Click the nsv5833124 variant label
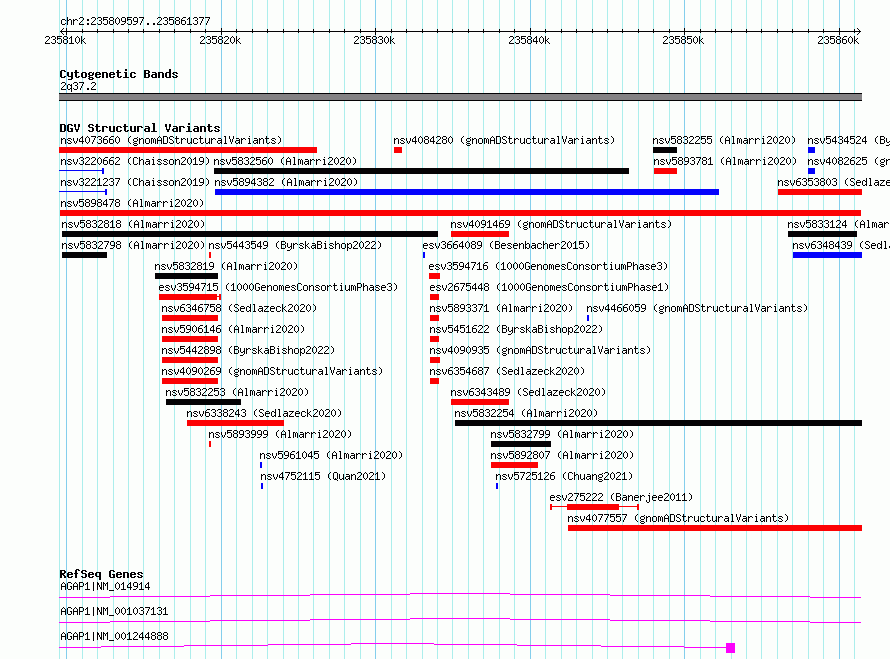Viewport: 890px width, 659px height. 838,224
